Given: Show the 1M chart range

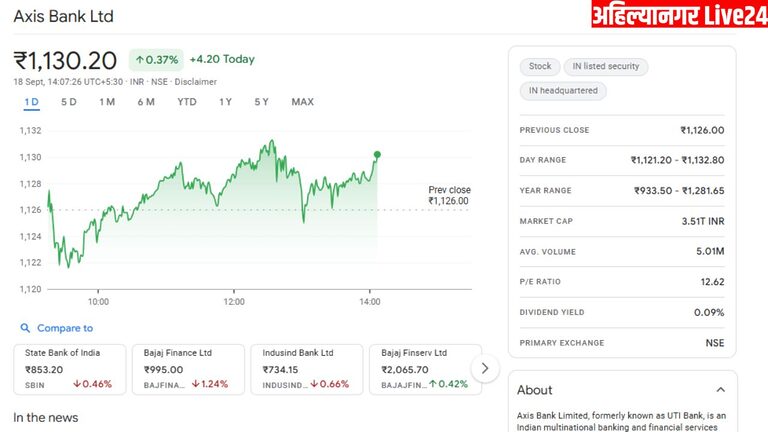Looking at the screenshot, I should tap(107, 102).
